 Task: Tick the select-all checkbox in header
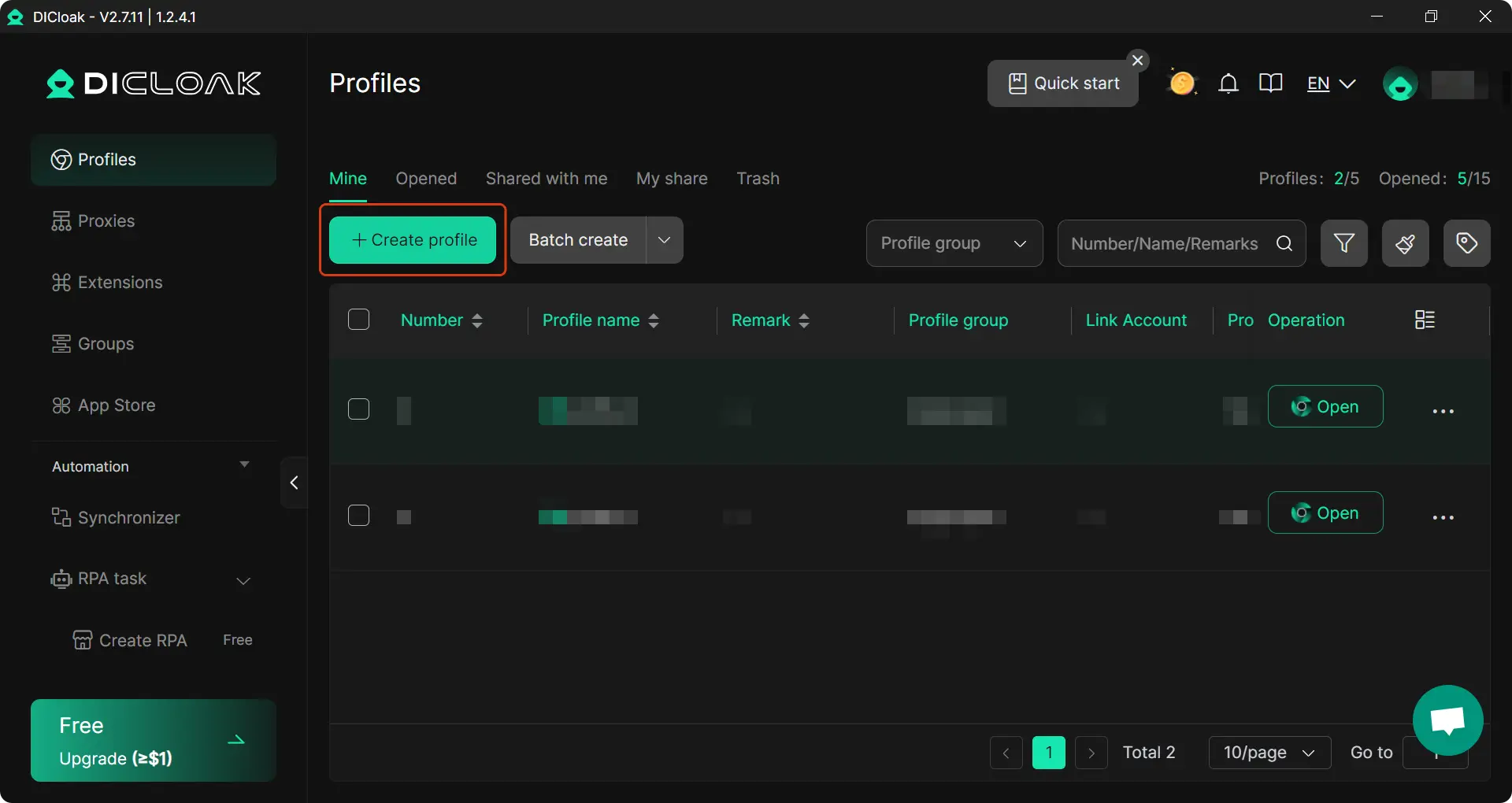pos(358,320)
